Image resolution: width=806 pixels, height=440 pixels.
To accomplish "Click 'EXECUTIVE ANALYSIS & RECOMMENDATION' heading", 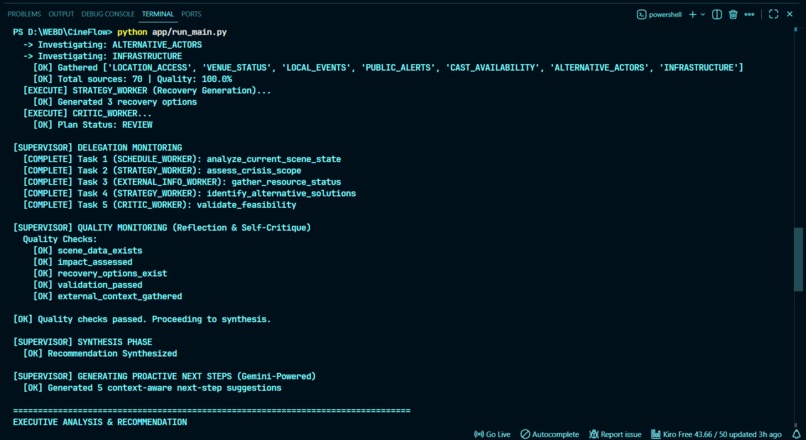I will pyautogui.click(x=100, y=422).
